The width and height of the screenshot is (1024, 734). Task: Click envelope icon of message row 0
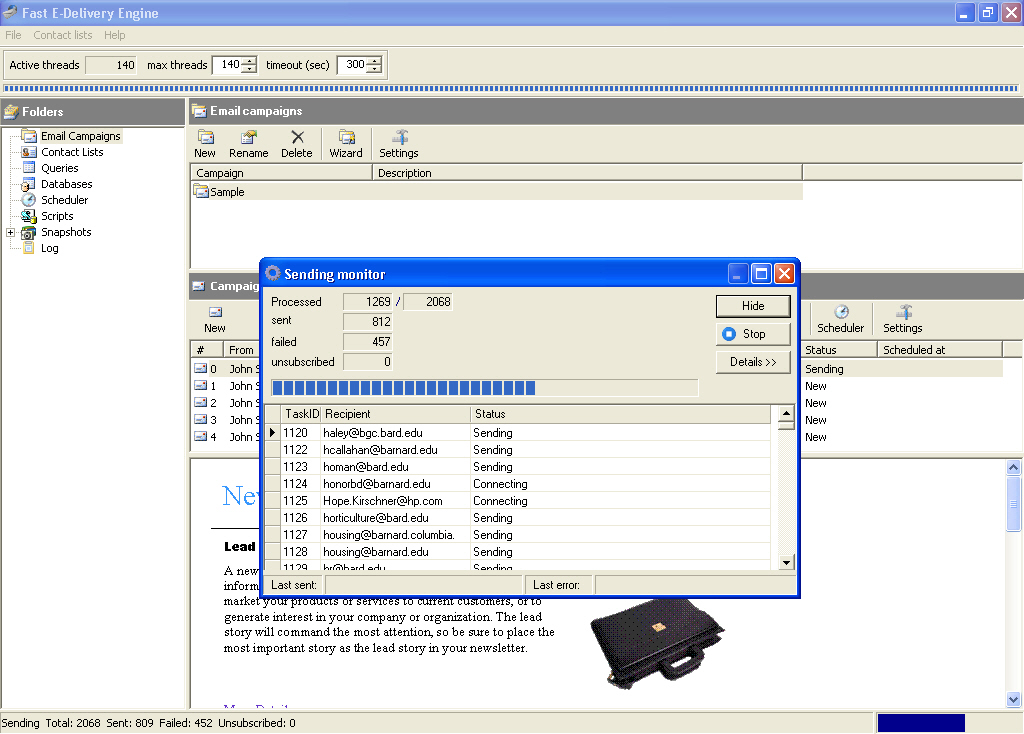click(x=200, y=368)
